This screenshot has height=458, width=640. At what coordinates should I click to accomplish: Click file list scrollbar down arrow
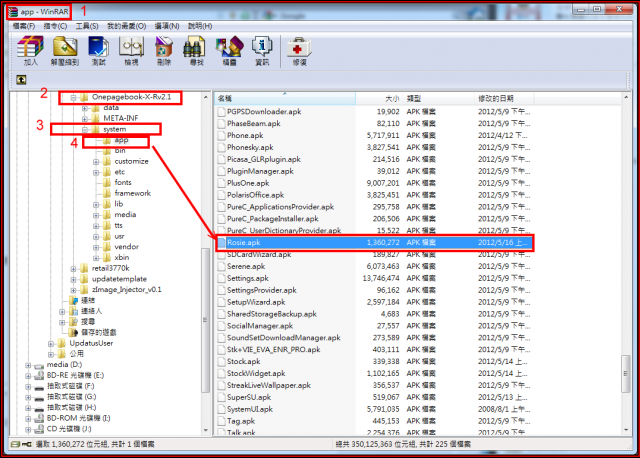click(625, 430)
